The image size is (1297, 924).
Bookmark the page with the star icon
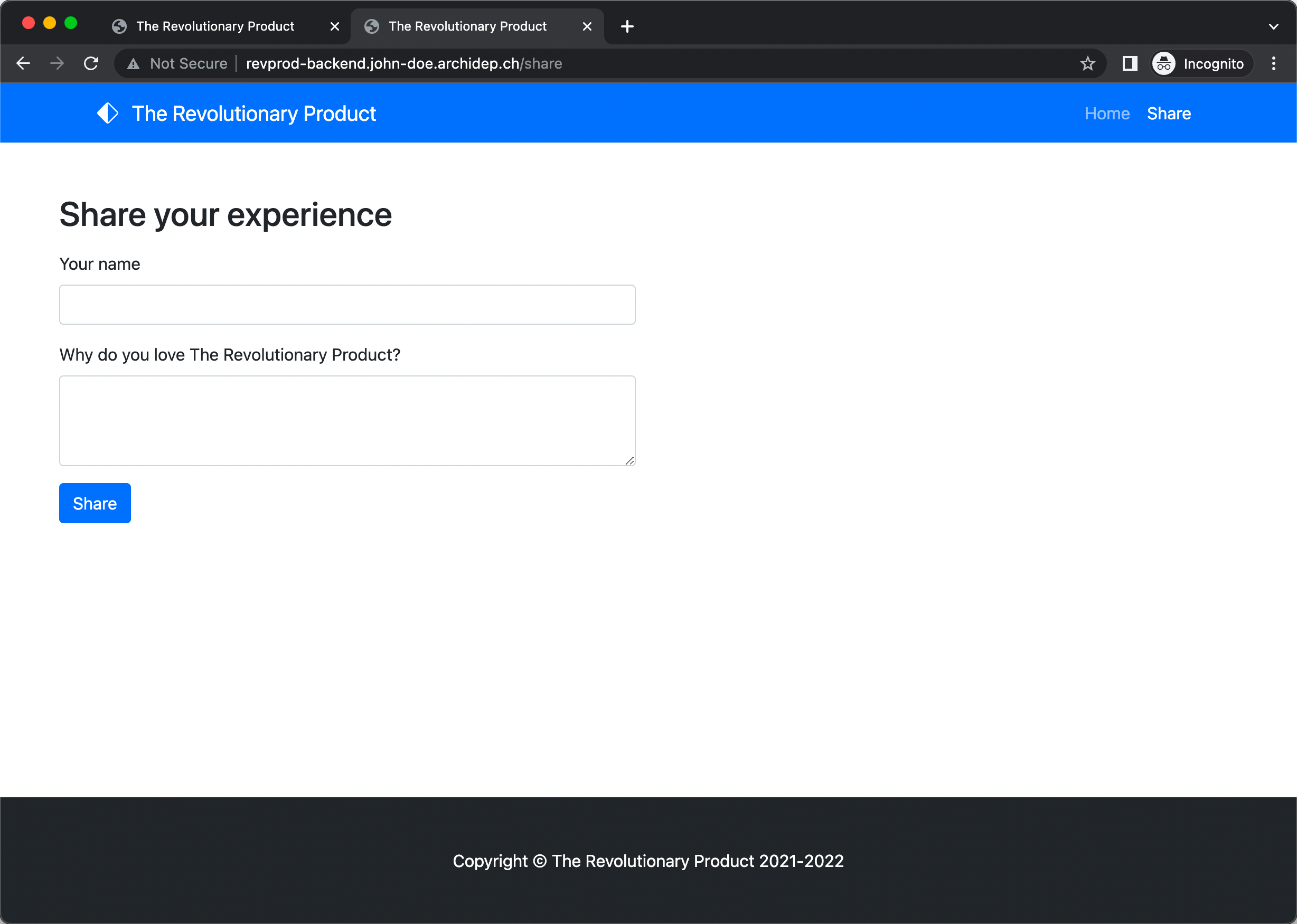[x=1087, y=63]
